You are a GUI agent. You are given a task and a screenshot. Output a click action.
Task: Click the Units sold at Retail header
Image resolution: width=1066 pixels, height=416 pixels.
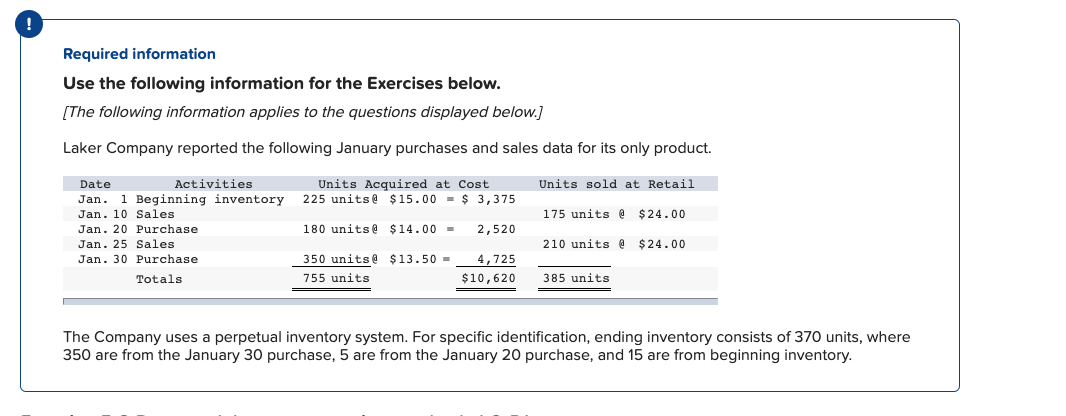[617, 184]
